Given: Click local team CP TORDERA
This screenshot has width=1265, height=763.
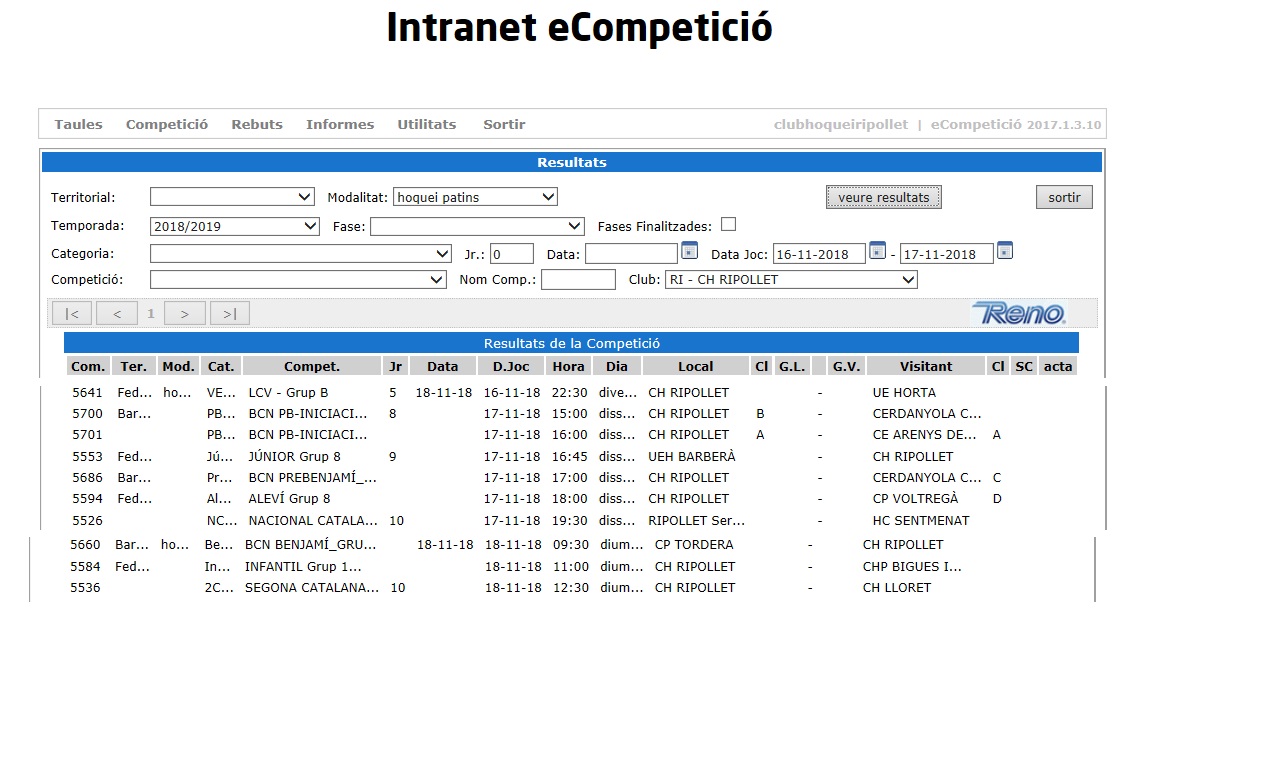Looking at the screenshot, I should pos(694,545).
